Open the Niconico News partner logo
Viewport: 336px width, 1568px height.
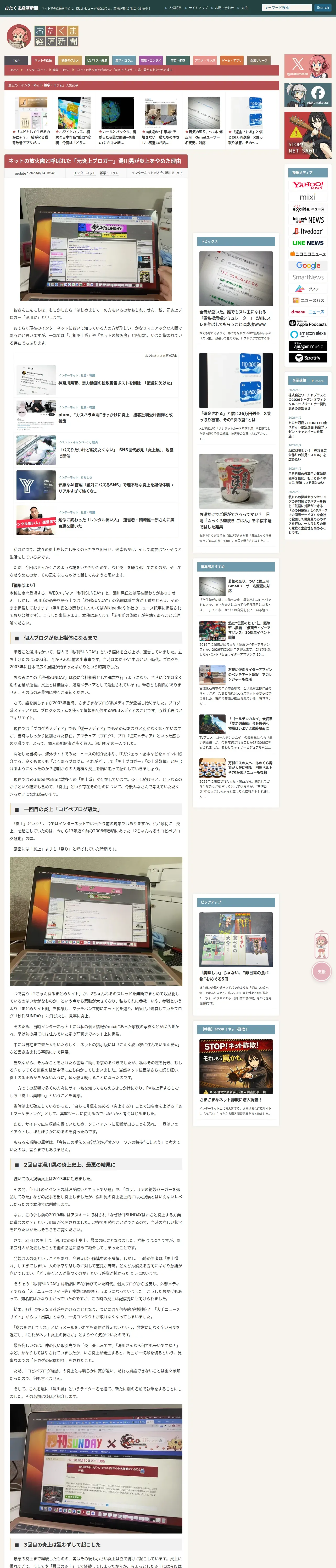308,255
